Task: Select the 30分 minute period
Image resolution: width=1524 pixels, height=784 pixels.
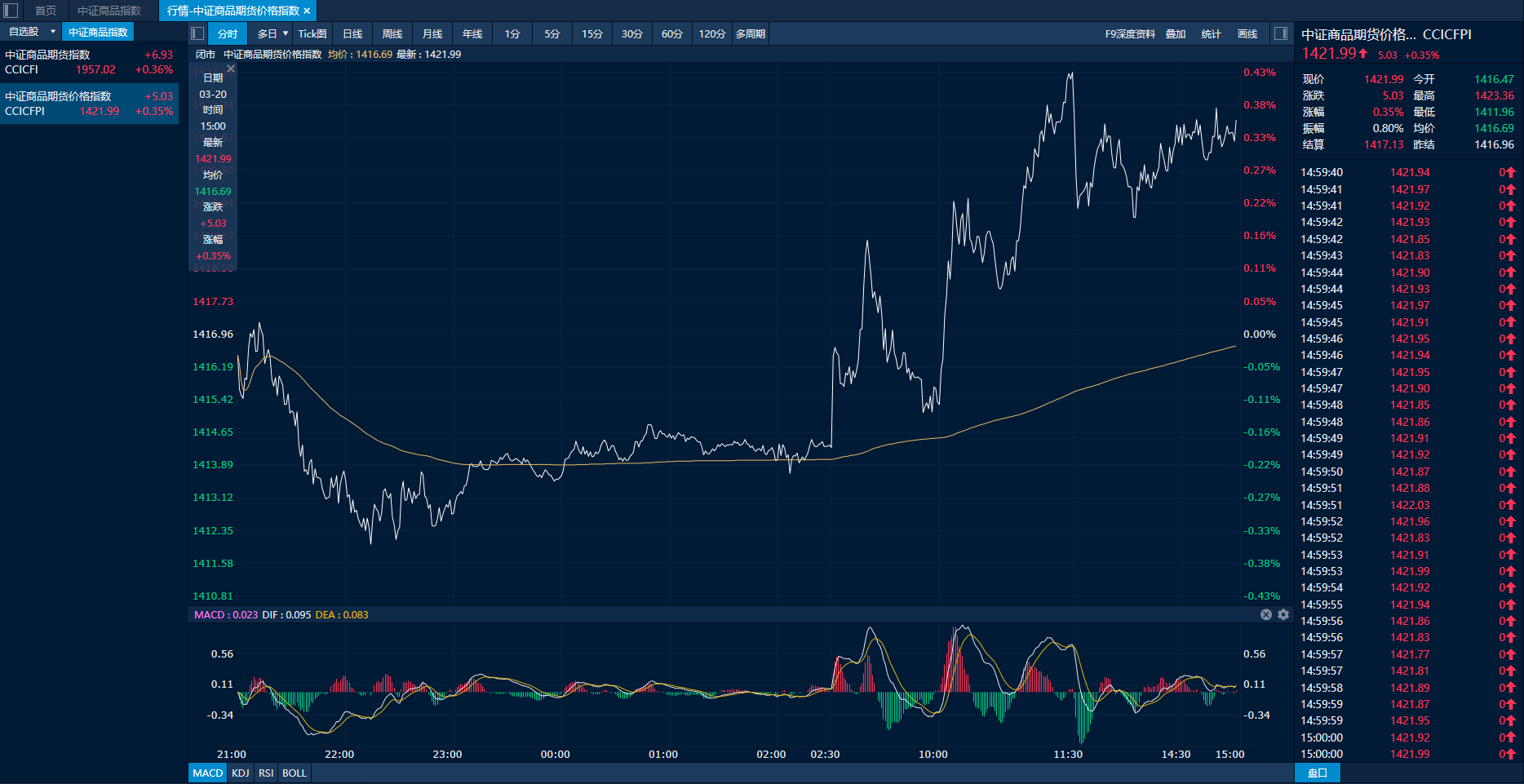Action: 632,33
